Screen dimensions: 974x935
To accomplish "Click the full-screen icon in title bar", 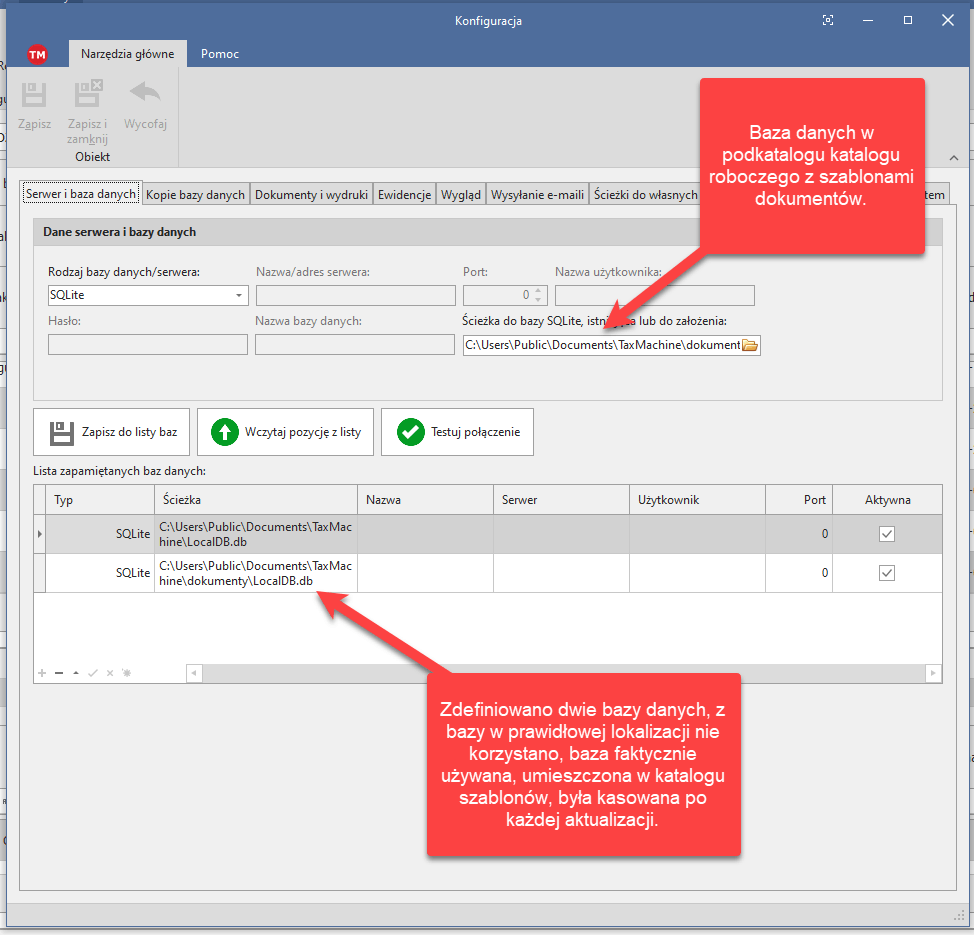I will click(x=827, y=20).
